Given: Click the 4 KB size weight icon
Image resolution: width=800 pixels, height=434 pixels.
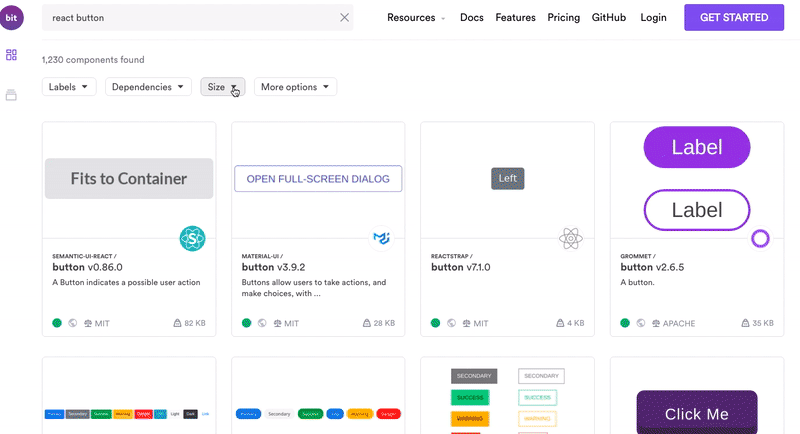Looking at the screenshot, I should click(560, 323).
